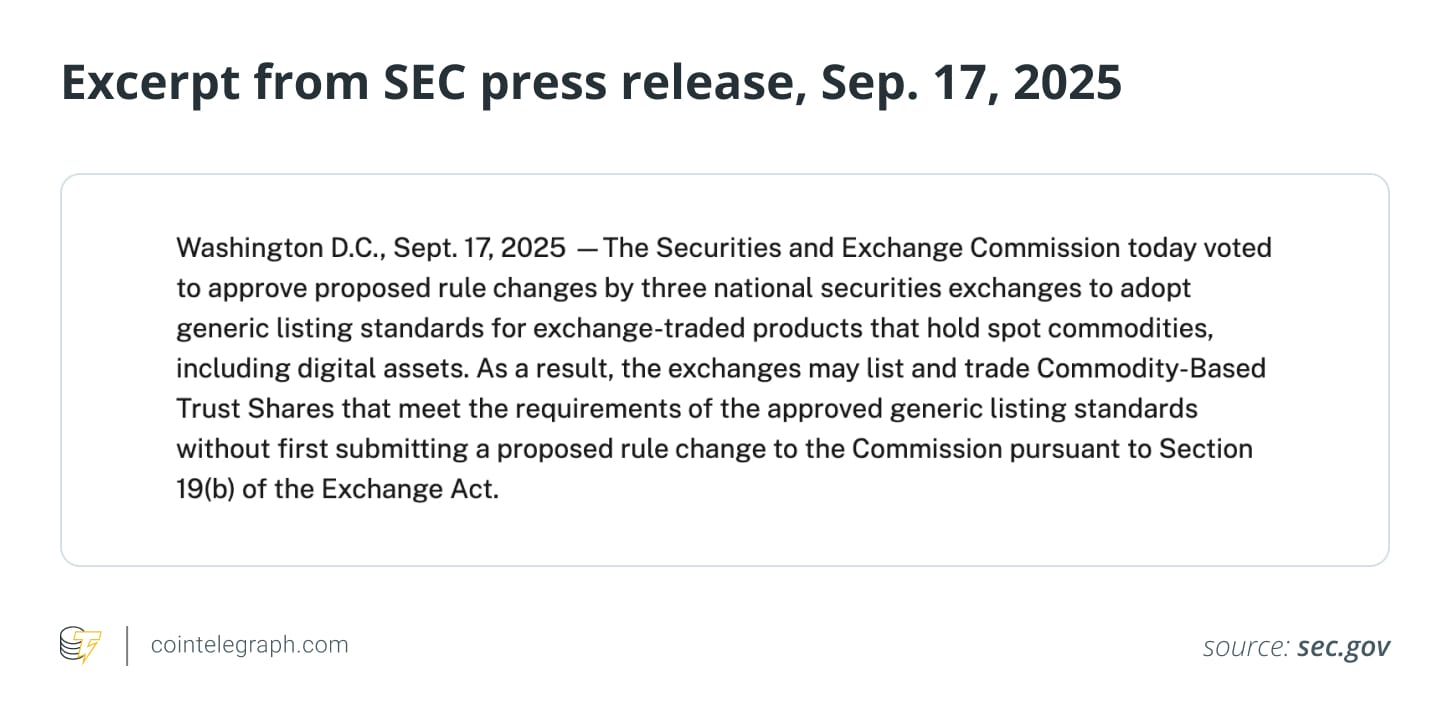Open the cointelegraph.com link
This screenshot has height=726, width=1450.
click(x=249, y=645)
